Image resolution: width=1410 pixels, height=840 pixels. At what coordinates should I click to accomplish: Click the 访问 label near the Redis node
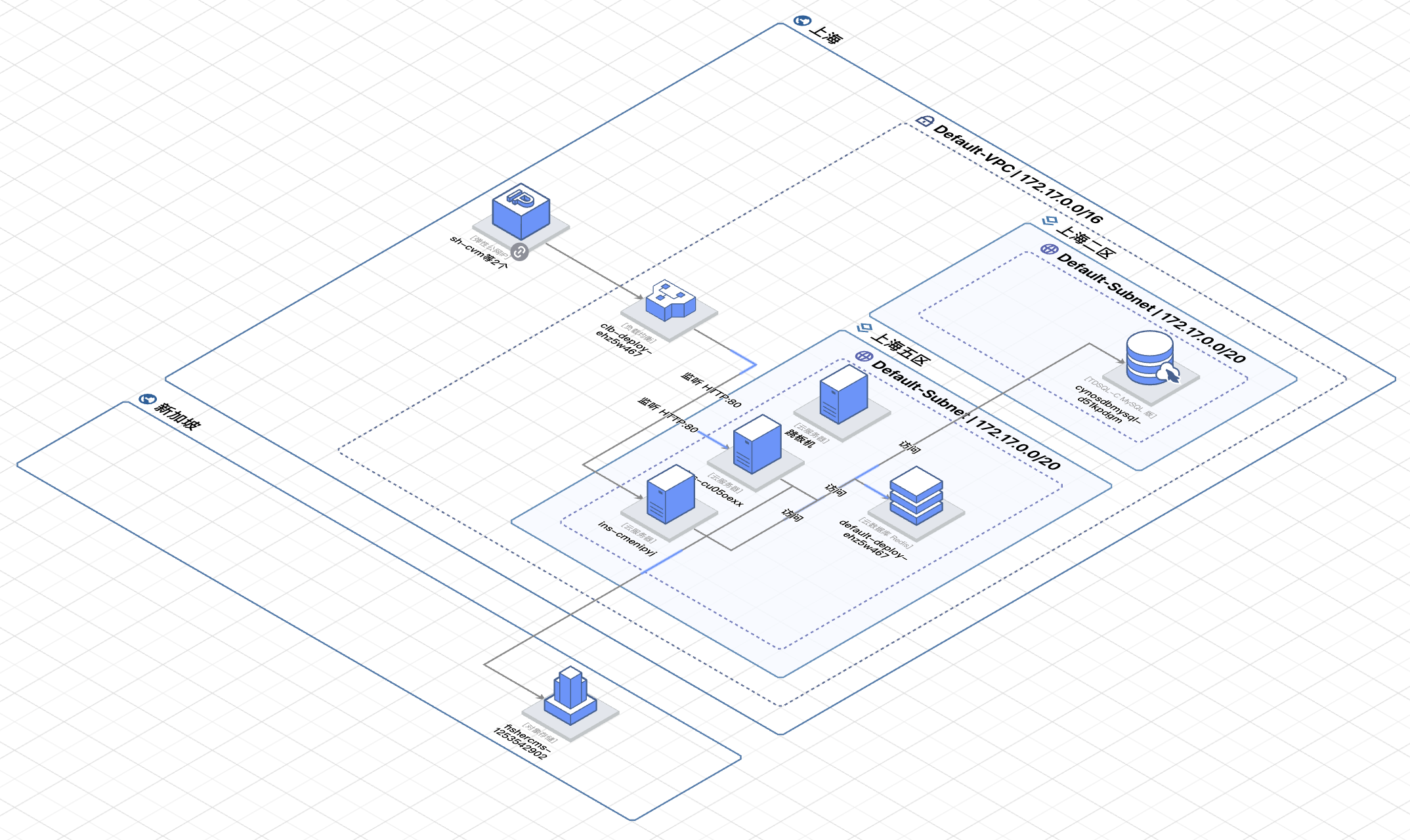click(x=835, y=489)
